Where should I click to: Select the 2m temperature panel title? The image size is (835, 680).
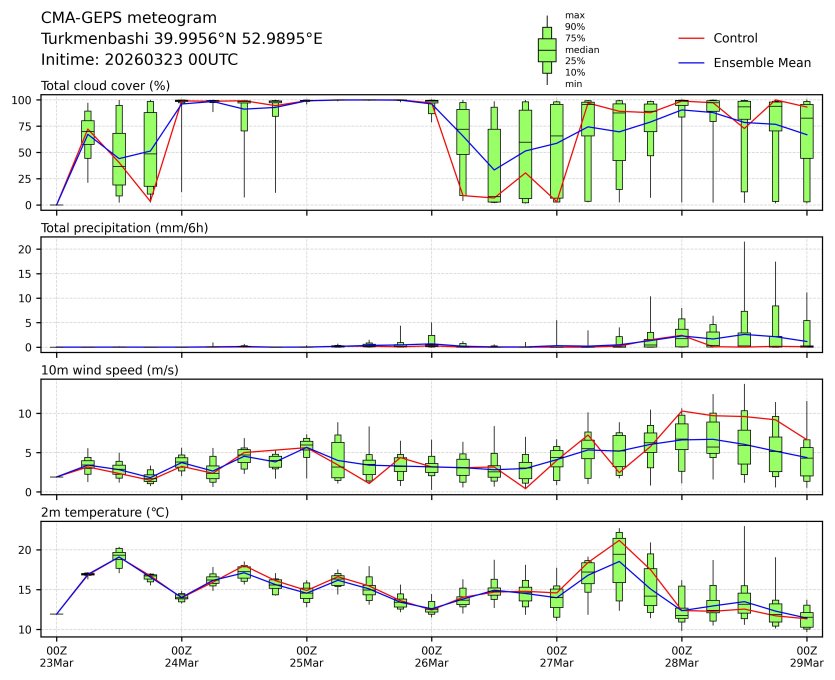(x=105, y=513)
